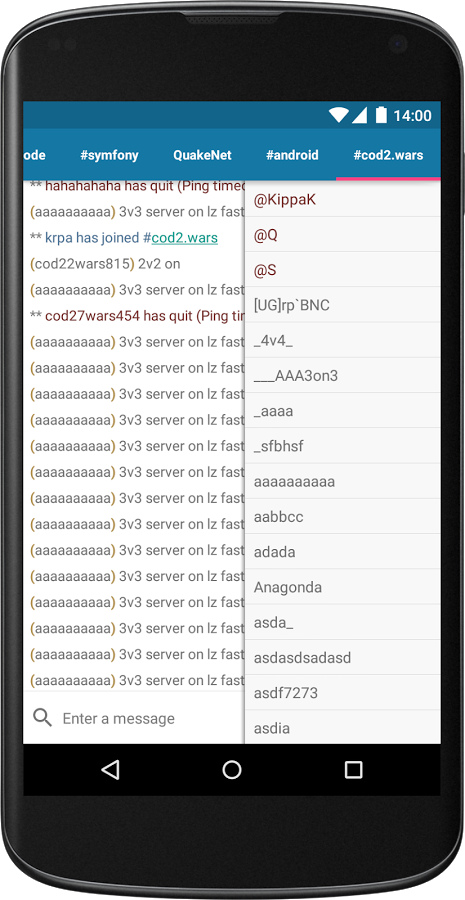Select the #cod2.wars tab
Screen dimensions: 465x900
pyautogui.click(x=388, y=155)
